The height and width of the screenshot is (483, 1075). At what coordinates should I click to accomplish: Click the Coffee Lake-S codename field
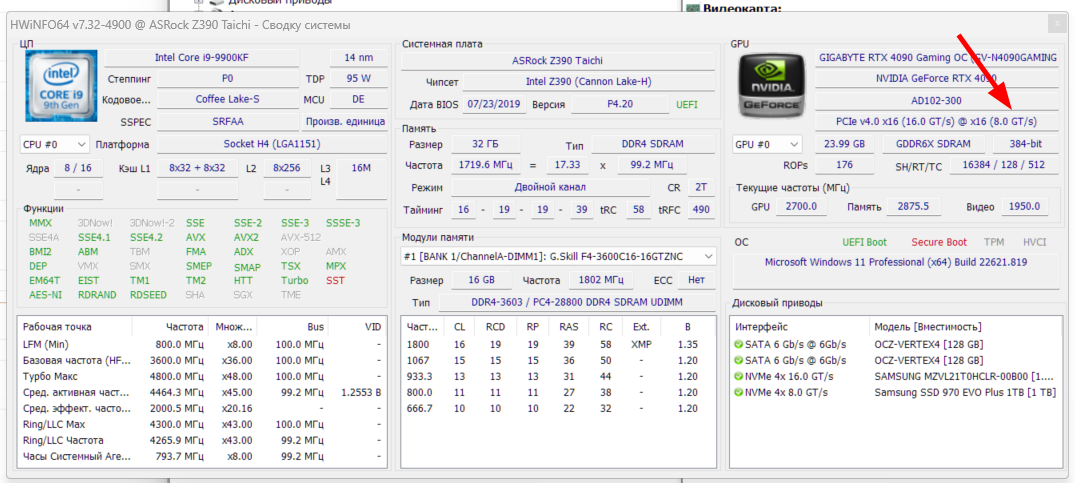tap(228, 99)
